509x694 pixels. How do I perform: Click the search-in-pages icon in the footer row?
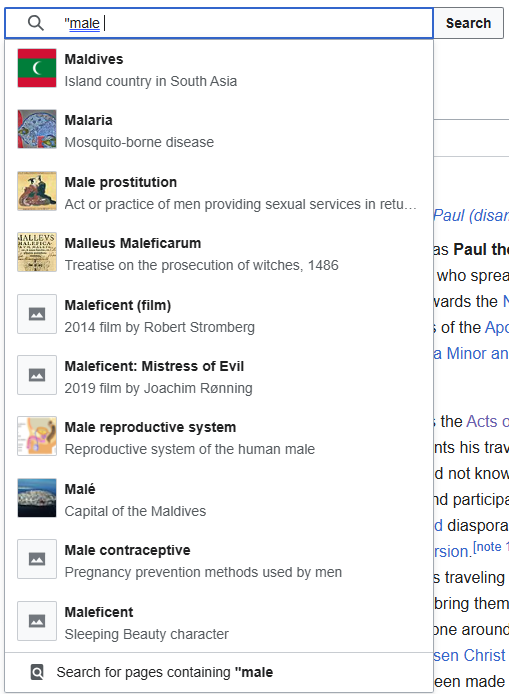point(37,672)
